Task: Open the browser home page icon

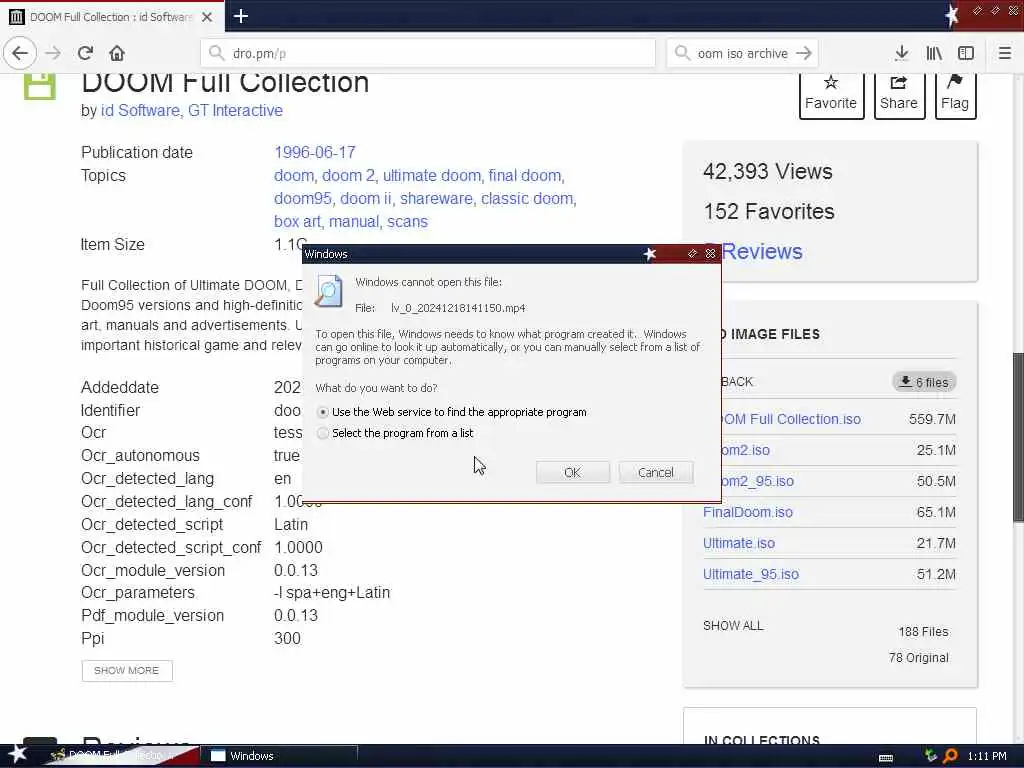Action: pyautogui.click(x=117, y=53)
